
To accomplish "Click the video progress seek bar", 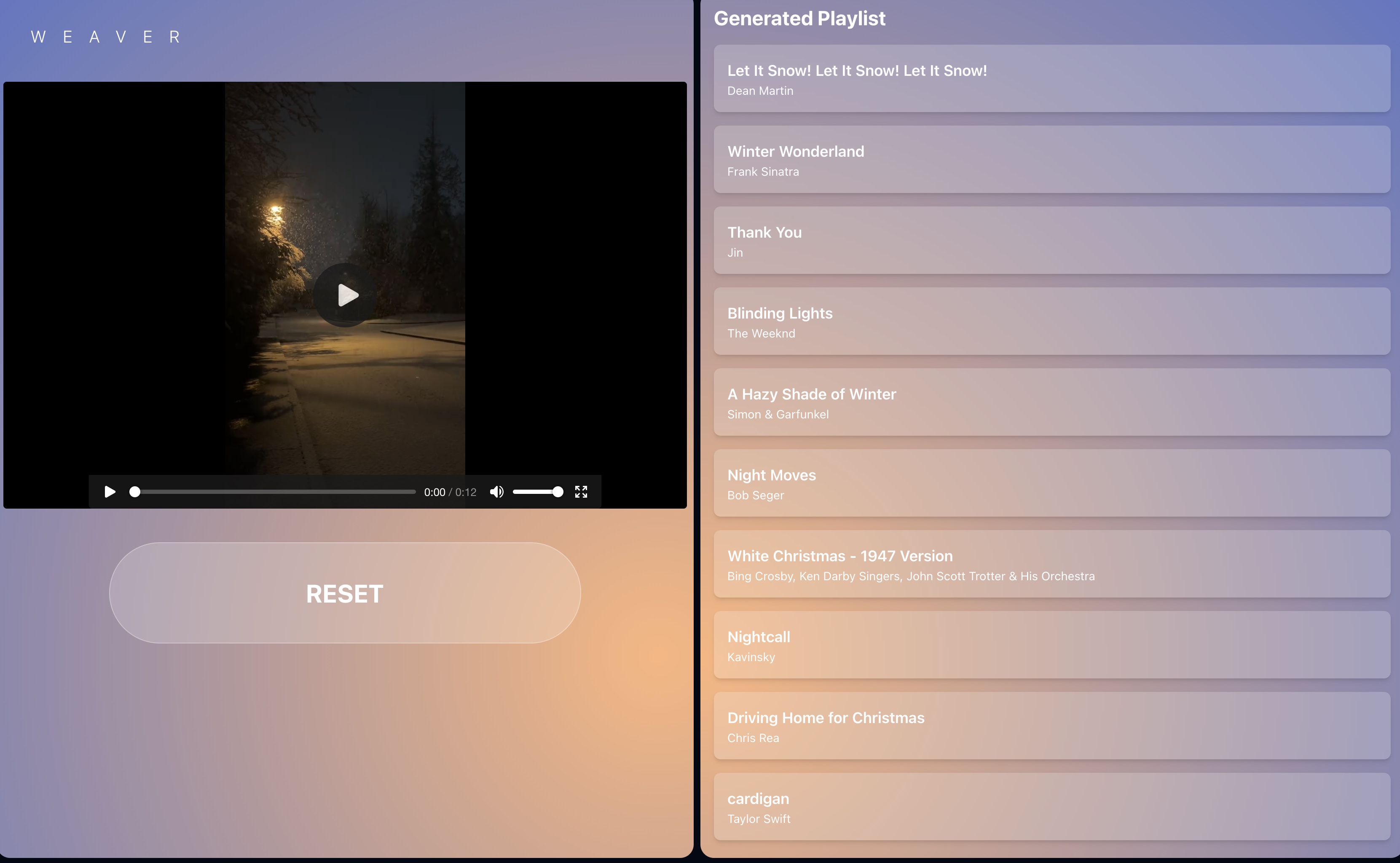I will (274, 492).
